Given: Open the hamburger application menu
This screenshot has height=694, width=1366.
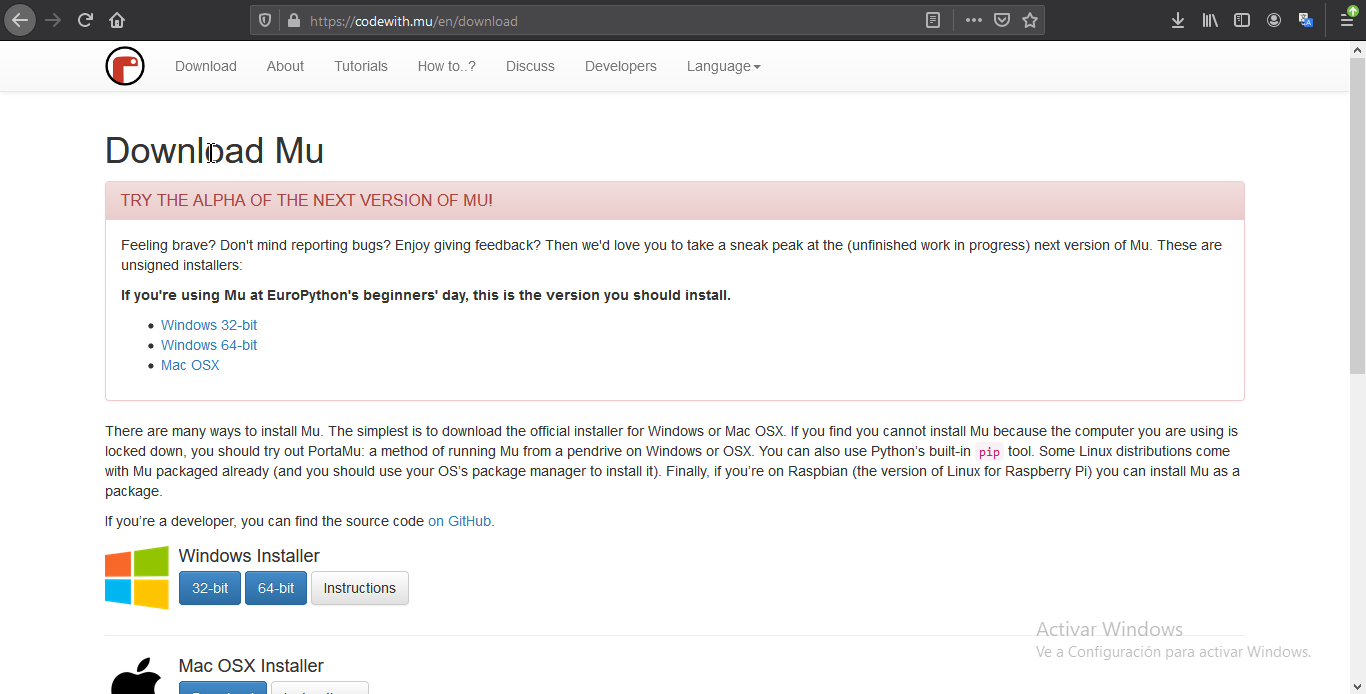Looking at the screenshot, I should (x=1346, y=20).
